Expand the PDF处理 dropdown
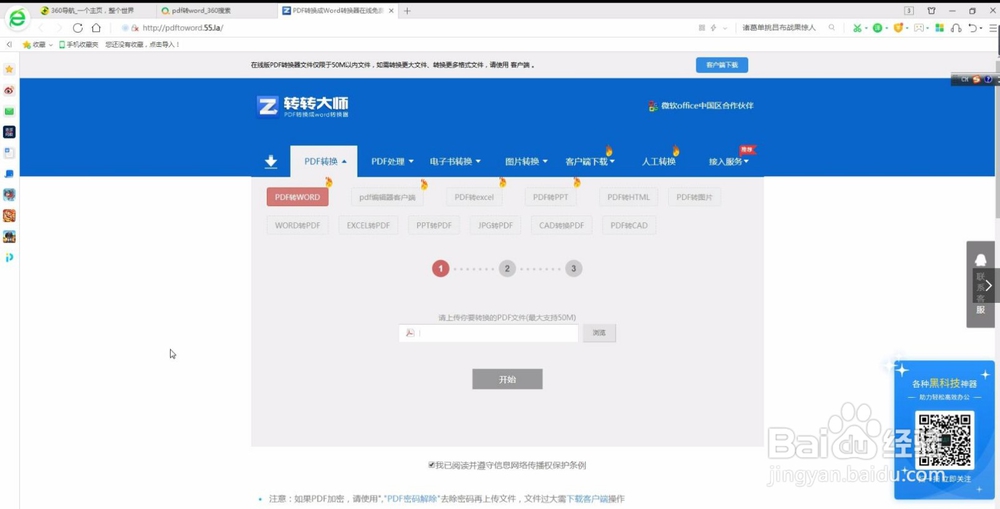 (392, 161)
